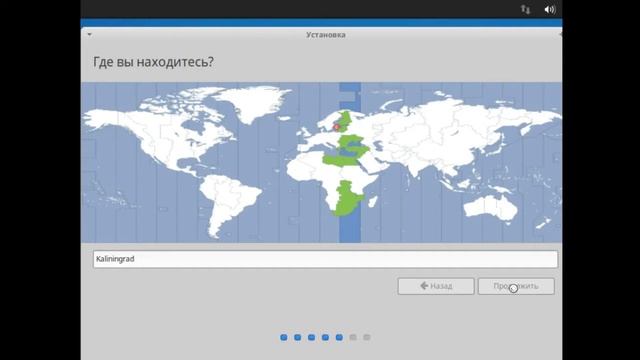Click the Назад back button
Image resolution: width=640 pixels, height=360 pixels.
[436, 286]
